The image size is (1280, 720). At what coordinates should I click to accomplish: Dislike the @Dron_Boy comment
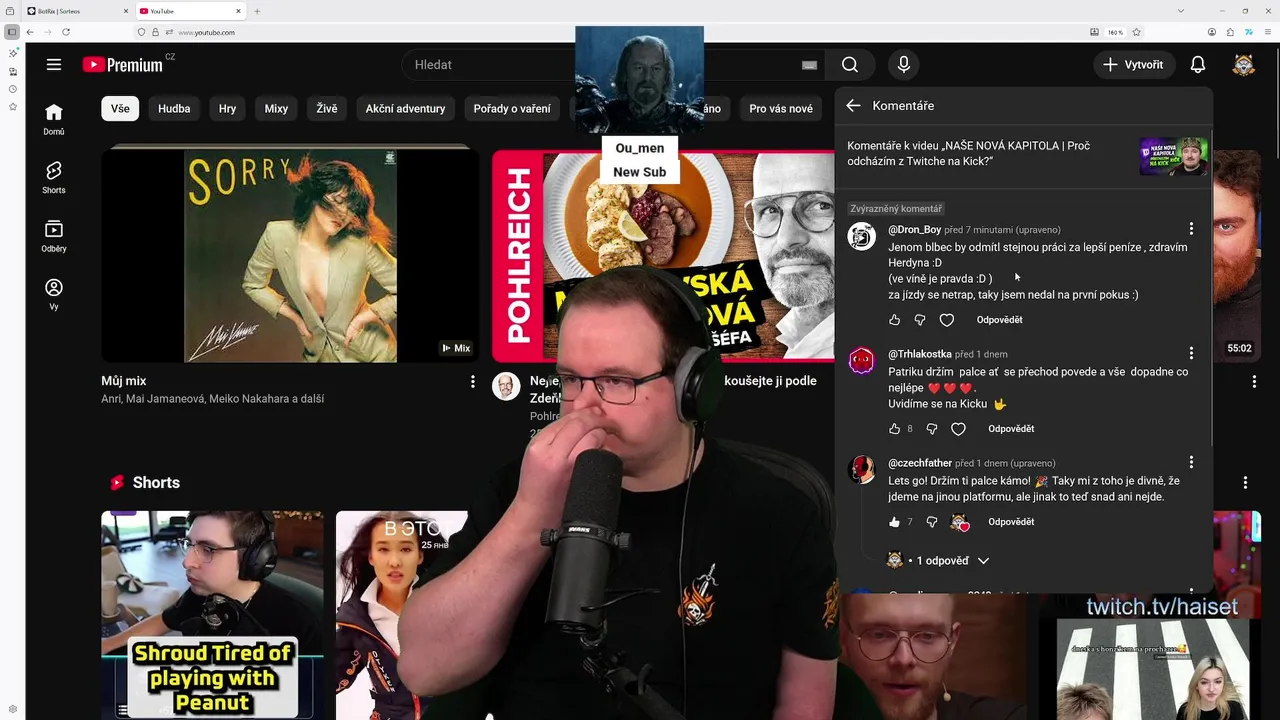920,320
